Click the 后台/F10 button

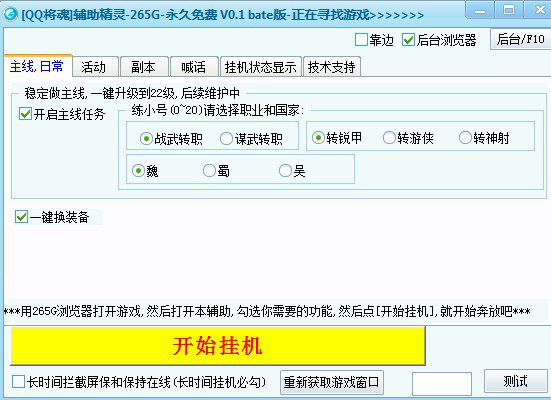coord(520,39)
